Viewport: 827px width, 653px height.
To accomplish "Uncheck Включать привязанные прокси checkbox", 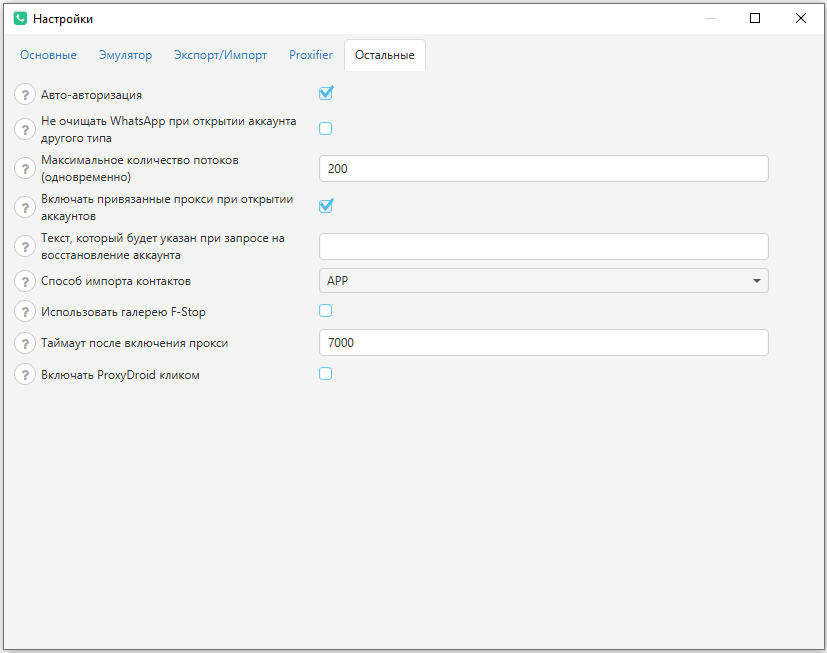I will click(x=326, y=206).
